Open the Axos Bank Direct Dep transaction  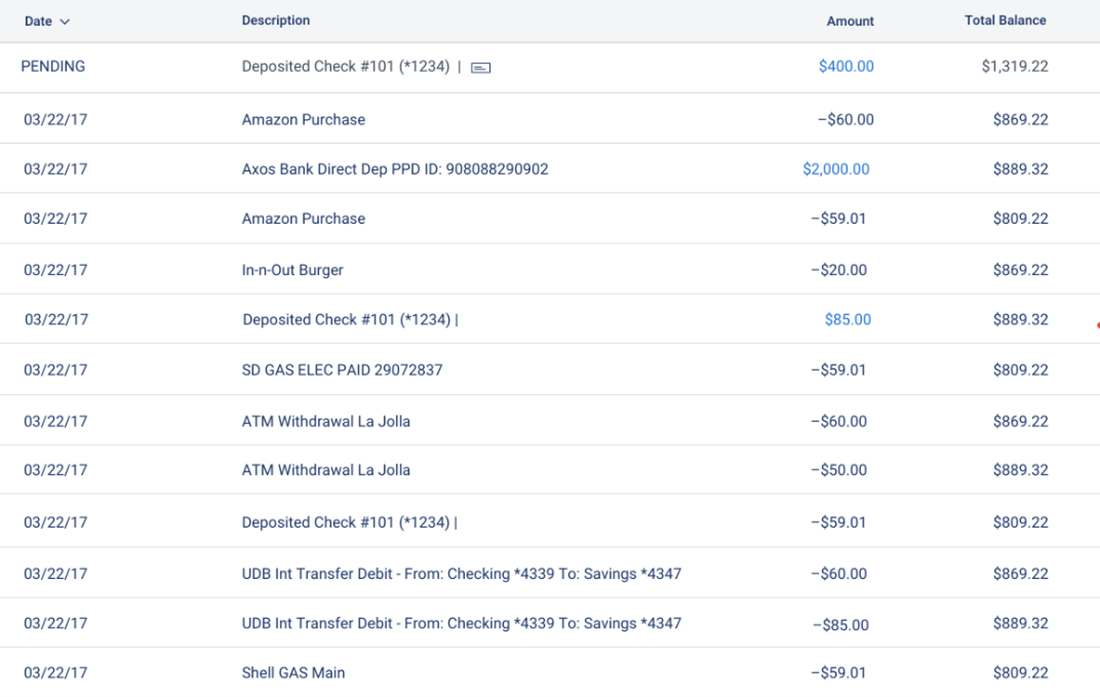550,169
